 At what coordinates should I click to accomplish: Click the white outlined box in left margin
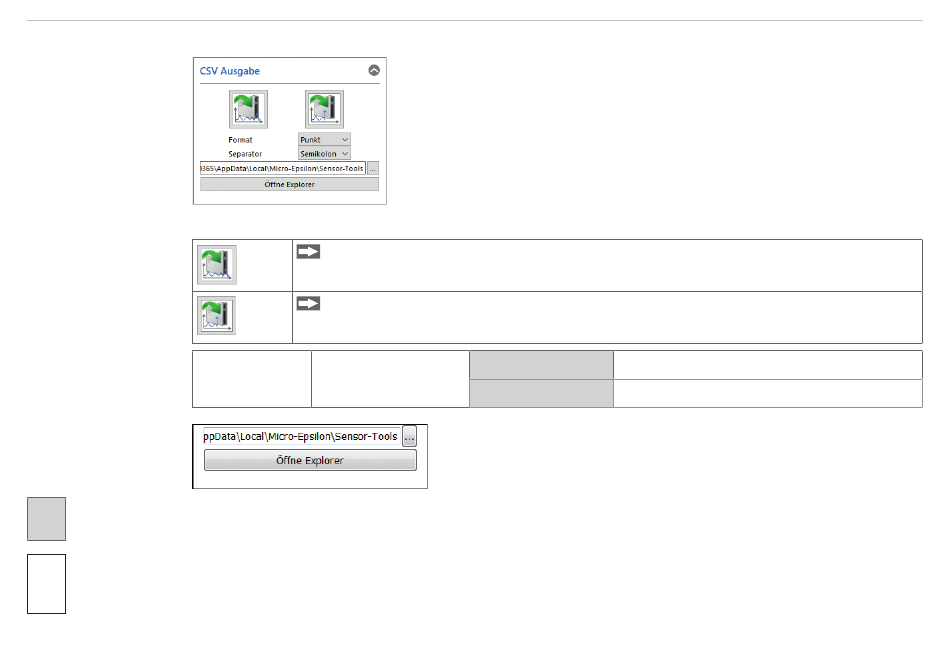[x=46, y=584]
